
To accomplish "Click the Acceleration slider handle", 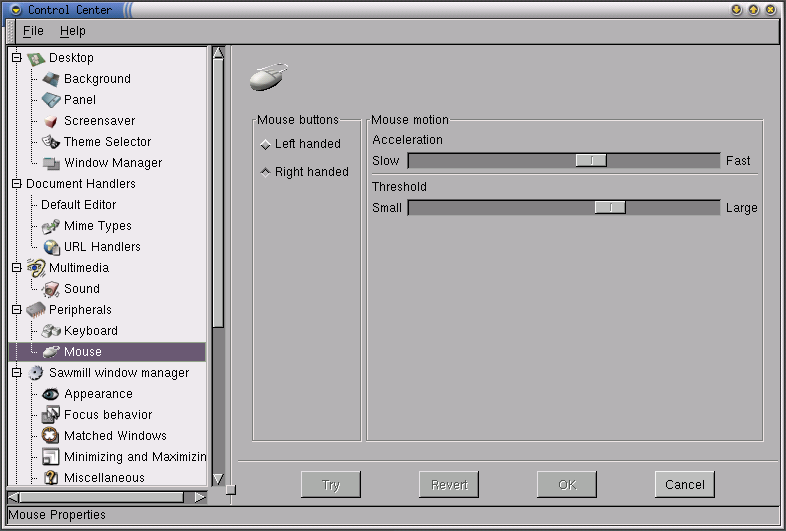I will [591, 160].
